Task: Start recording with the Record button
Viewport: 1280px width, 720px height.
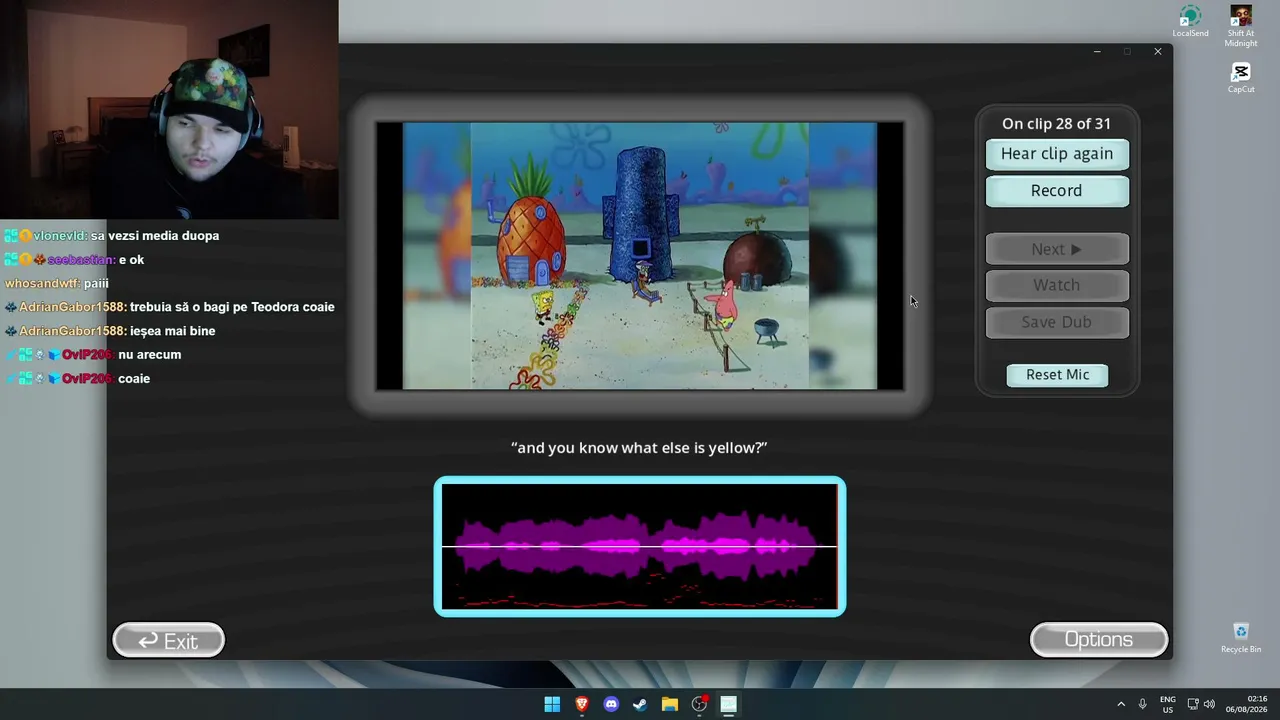Action: [1057, 191]
